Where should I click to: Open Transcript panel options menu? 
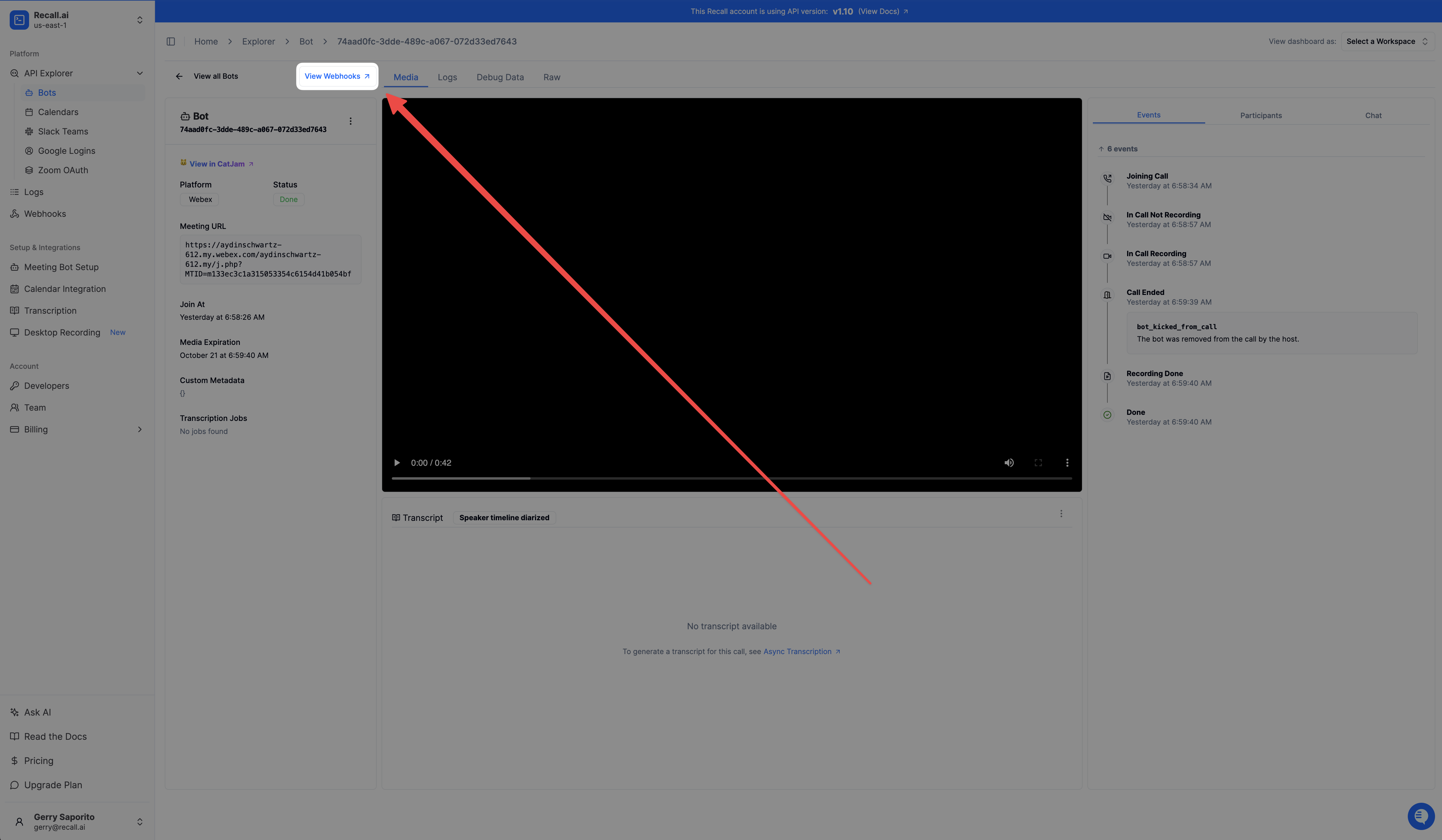pos(1061,514)
